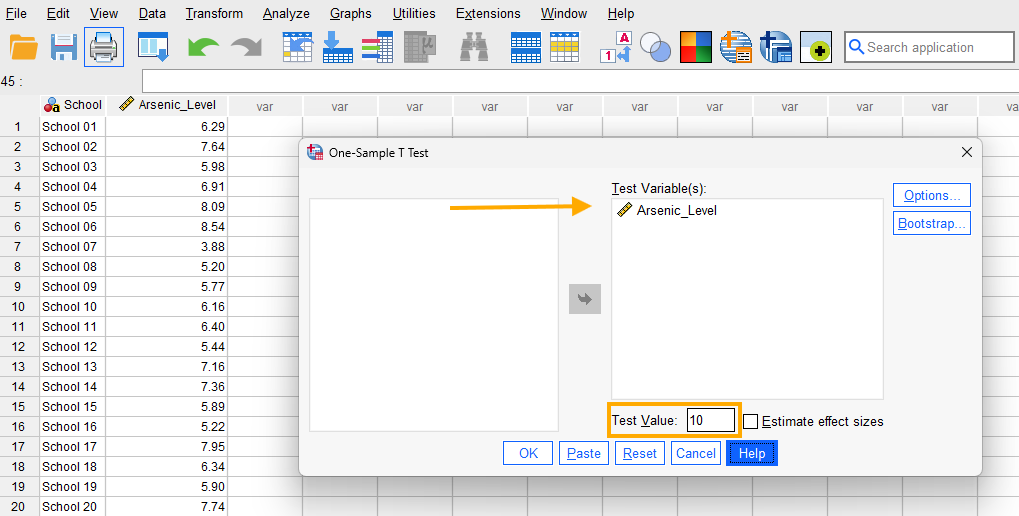Open the Window menu
Screen dimensions: 1019x516
[563, 13]
